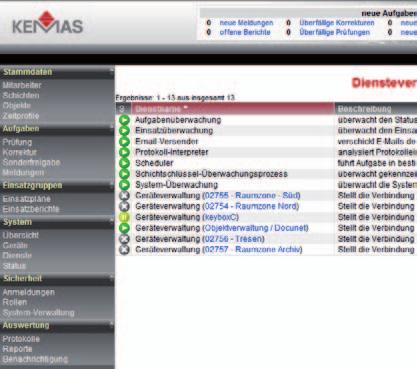Viewport: 417px width, 369px height.
Task: Open System-Verwaltung menu entry
Action: tap(38, 313)
